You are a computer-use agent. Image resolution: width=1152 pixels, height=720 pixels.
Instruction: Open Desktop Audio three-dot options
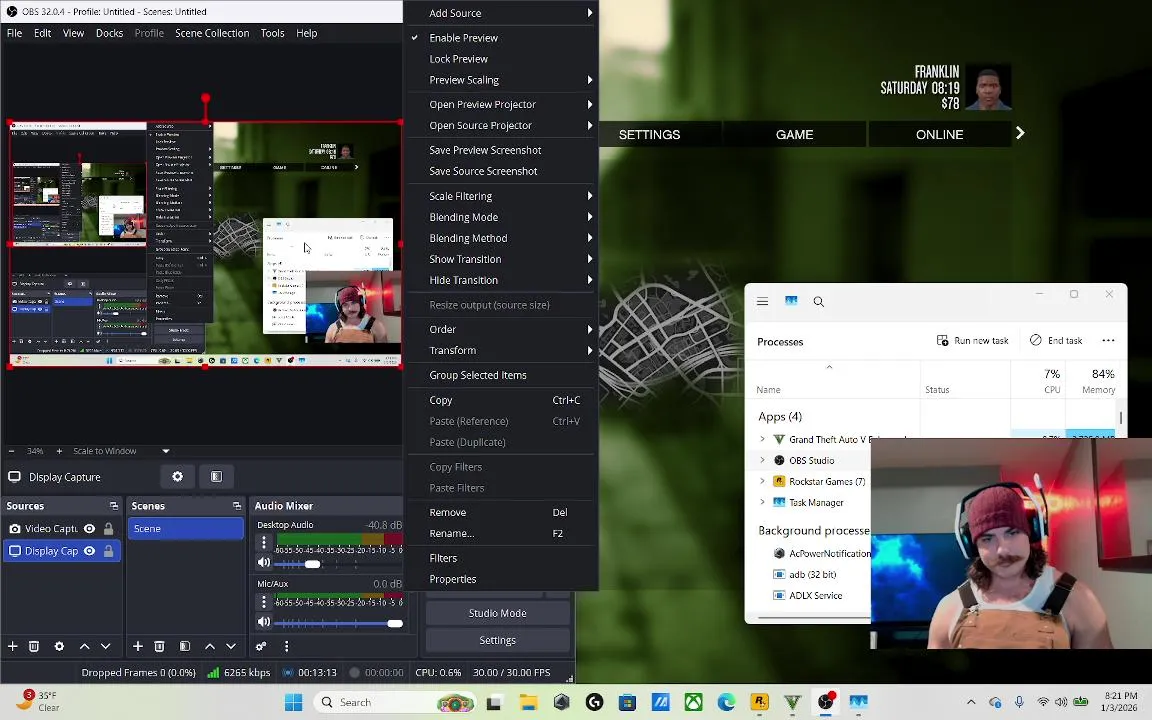[264, 542]
